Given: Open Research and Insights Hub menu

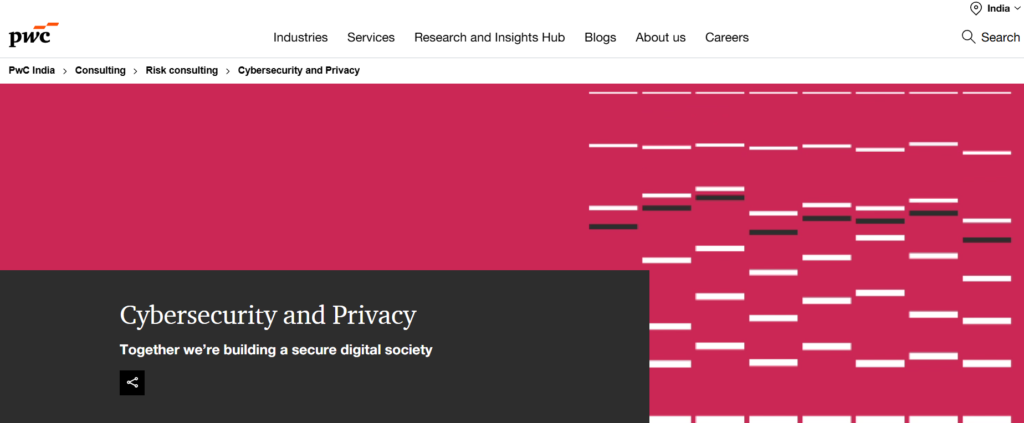Looking at the screenshot, I should (489, 37).
